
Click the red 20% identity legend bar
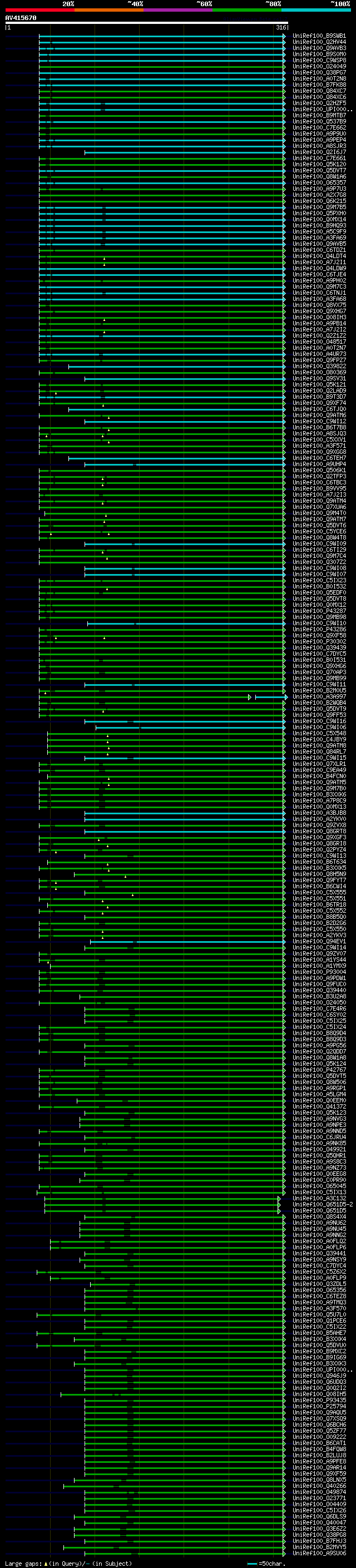(x=39, y=10)
